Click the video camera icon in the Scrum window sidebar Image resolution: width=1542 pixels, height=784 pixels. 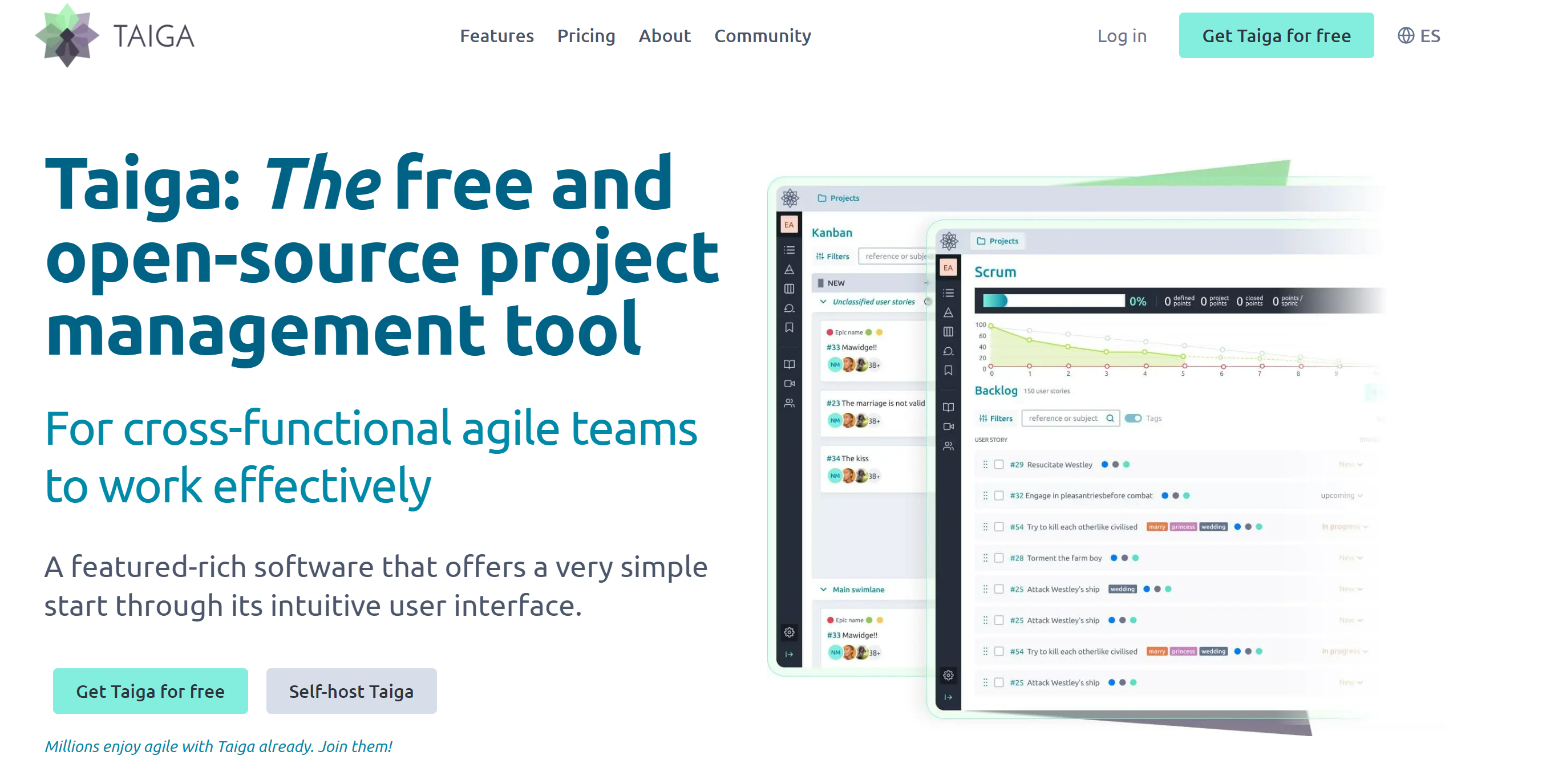point(949,426)
